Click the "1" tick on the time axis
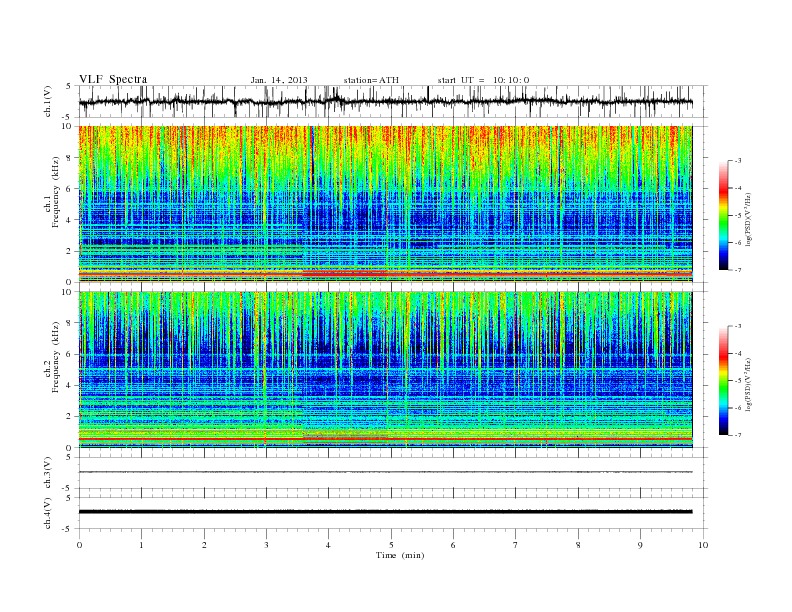792x612 pixels. (141, 545)
